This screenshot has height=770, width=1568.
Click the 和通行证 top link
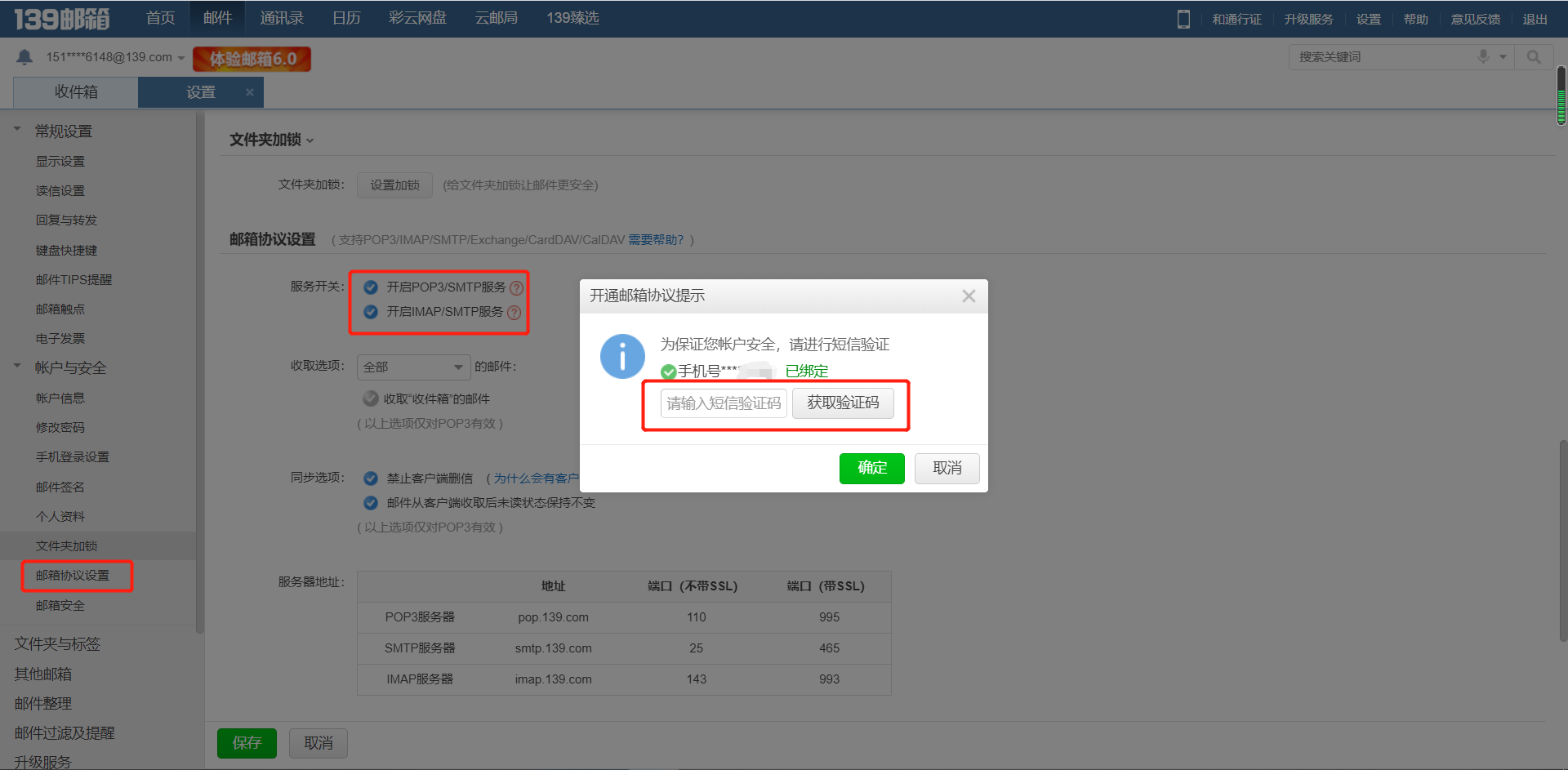click(x=1236, y=20)
